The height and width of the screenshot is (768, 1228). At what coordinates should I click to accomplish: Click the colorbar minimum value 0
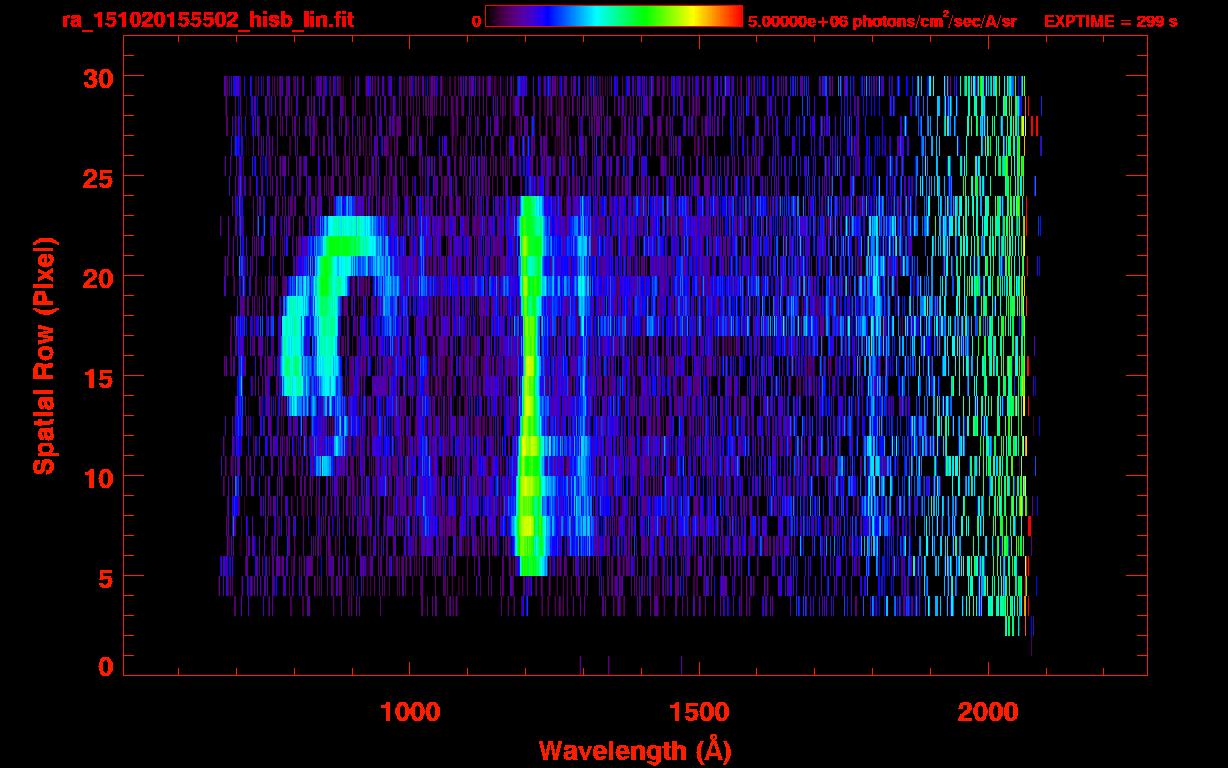tap(477, 21)
